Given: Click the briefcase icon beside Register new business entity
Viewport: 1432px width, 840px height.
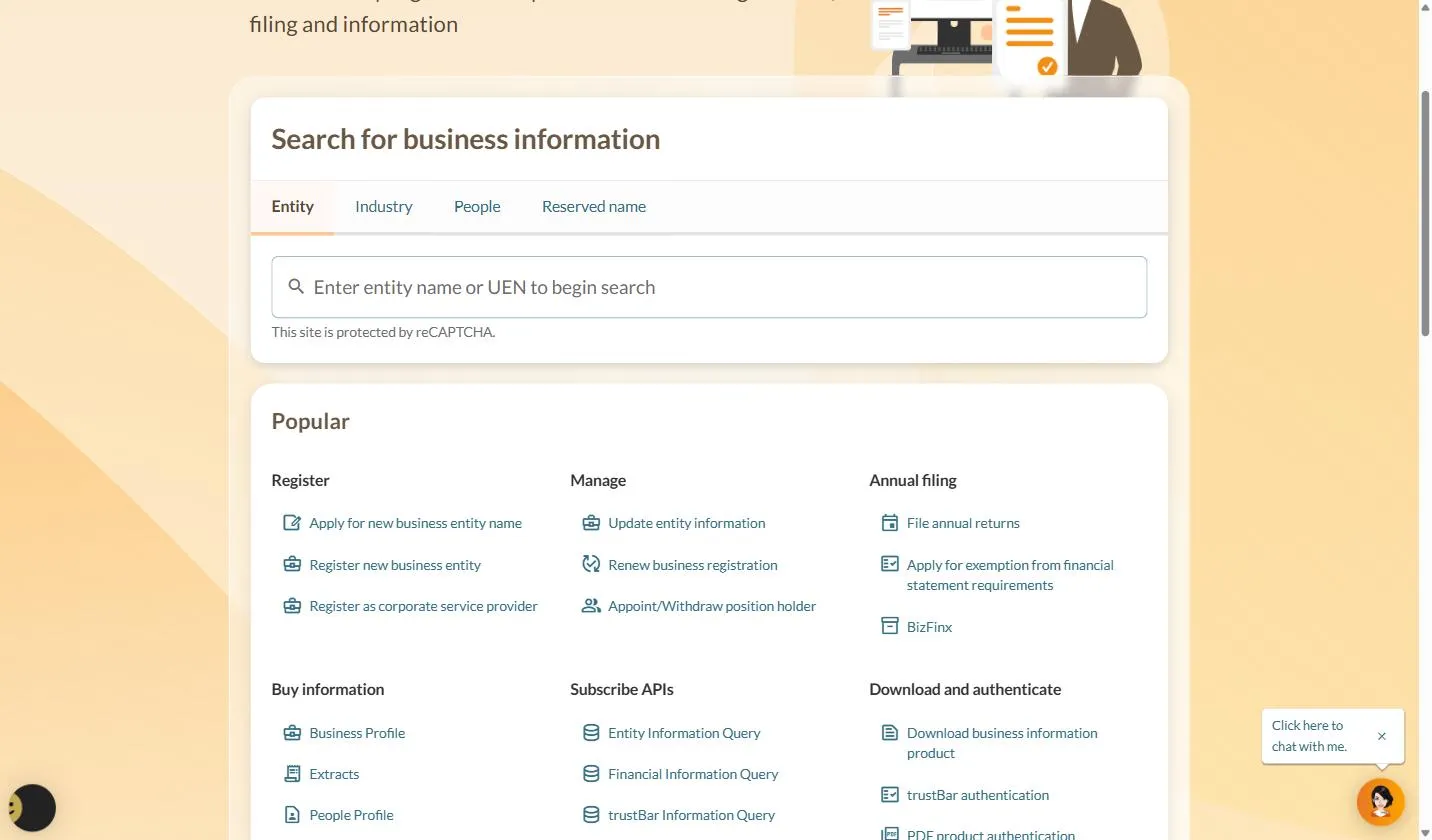Looking at the screenshot, I should [292, 565].
